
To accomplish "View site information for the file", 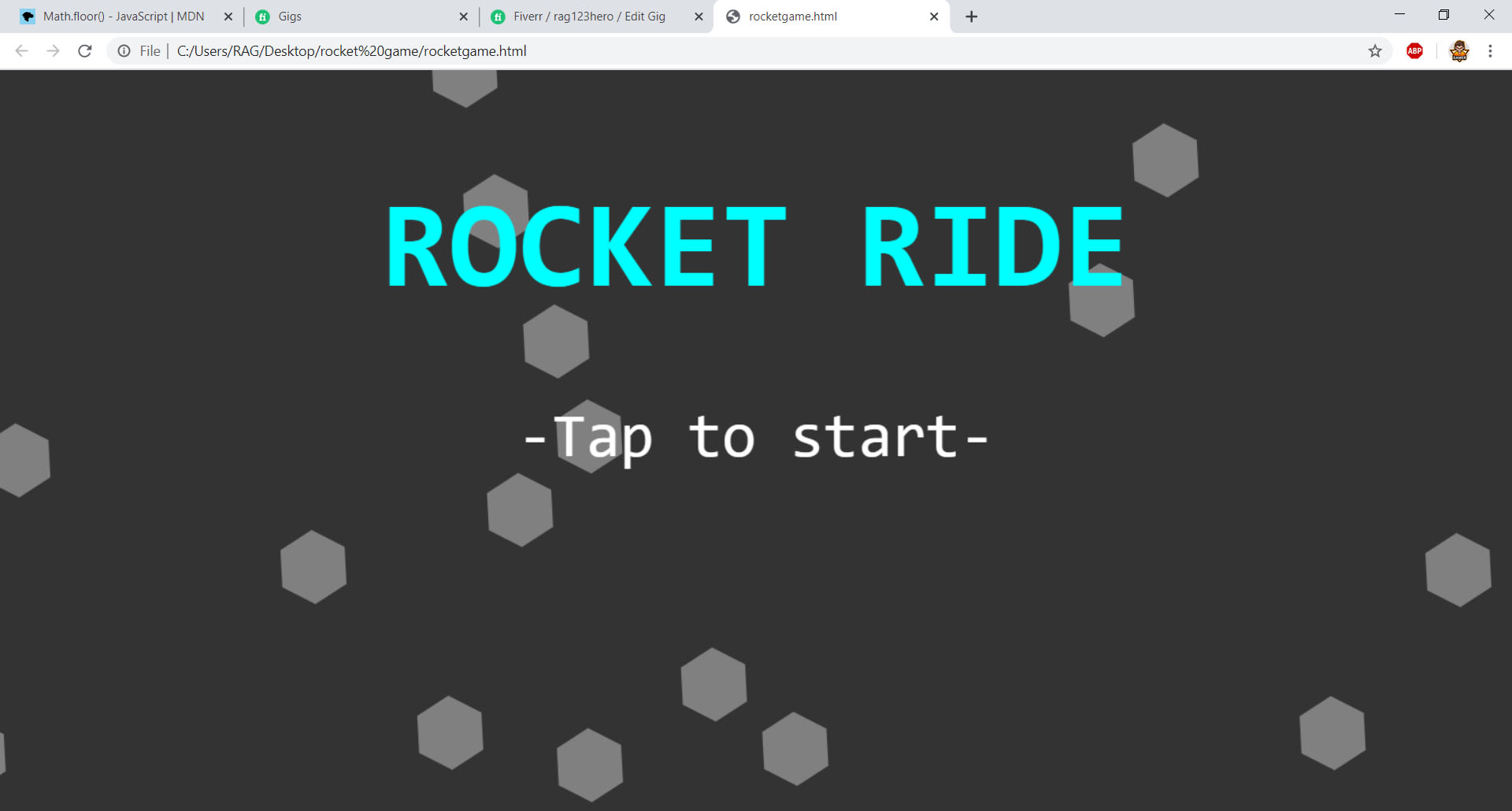I will [x=124, y=51].
